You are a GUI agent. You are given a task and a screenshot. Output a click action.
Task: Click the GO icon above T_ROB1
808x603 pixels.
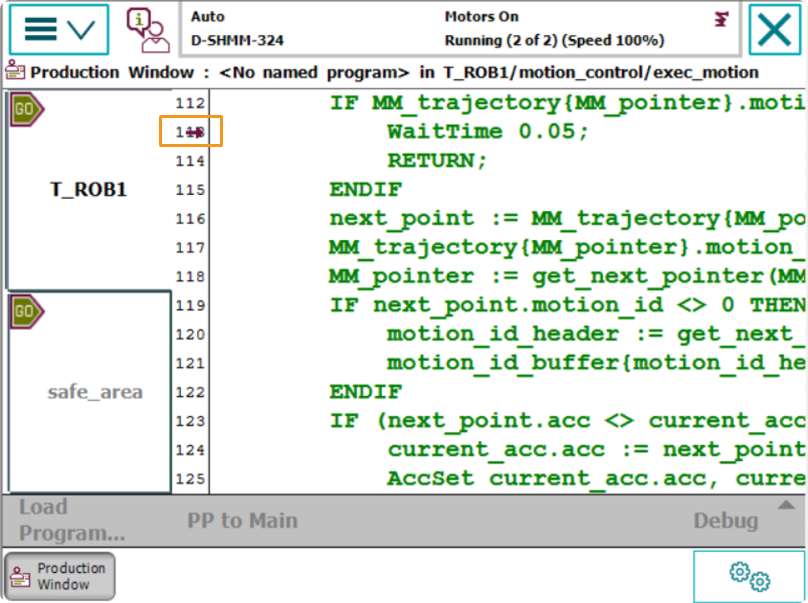[26, 109]
